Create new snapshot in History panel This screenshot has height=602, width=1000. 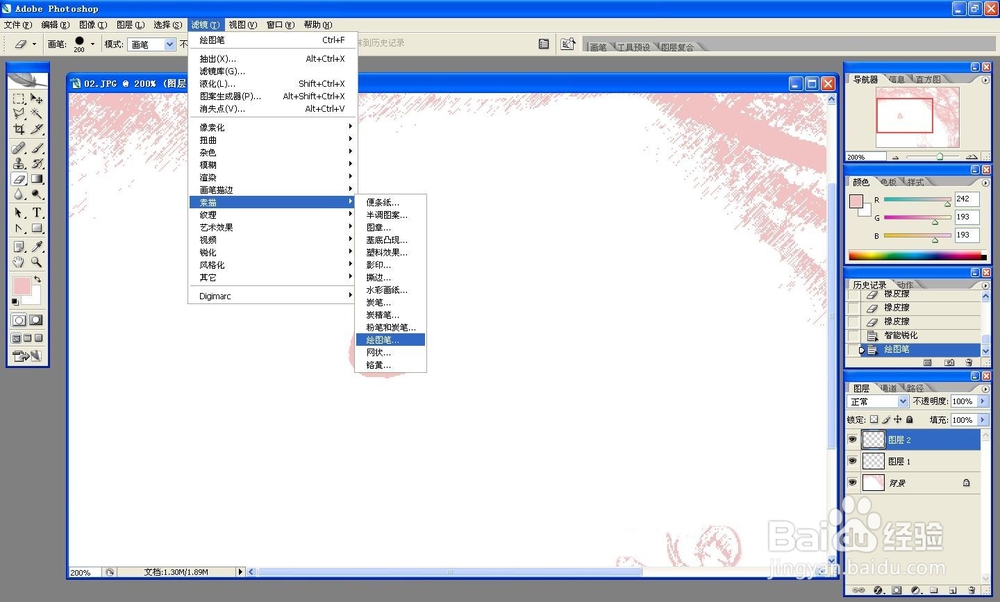coord(949,362)
